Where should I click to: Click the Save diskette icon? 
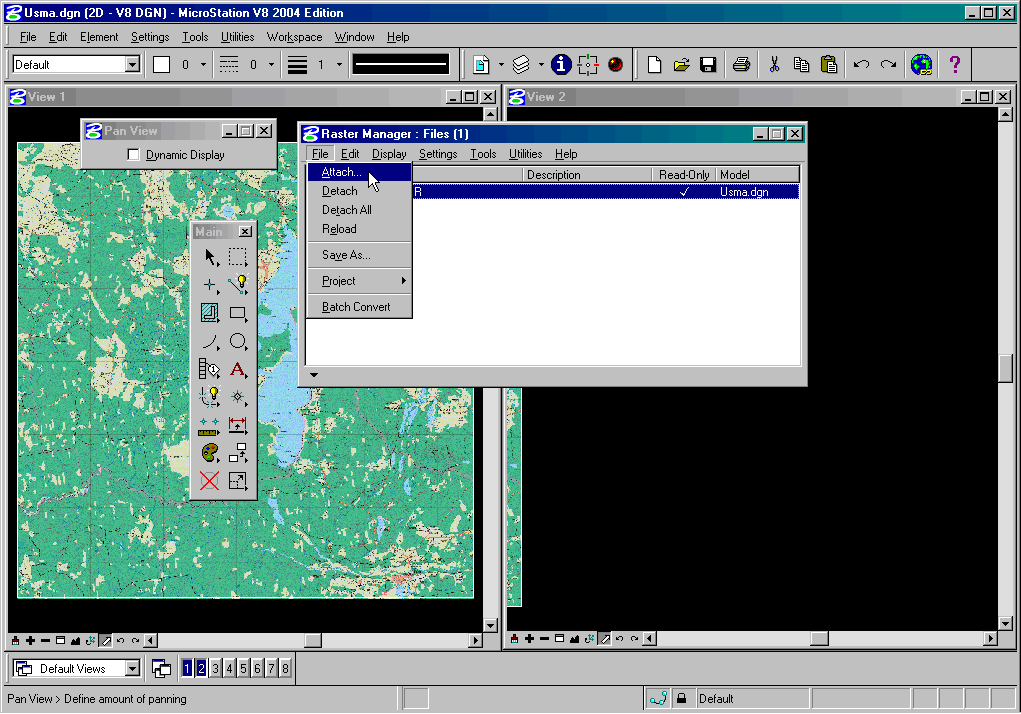(708, 64)
